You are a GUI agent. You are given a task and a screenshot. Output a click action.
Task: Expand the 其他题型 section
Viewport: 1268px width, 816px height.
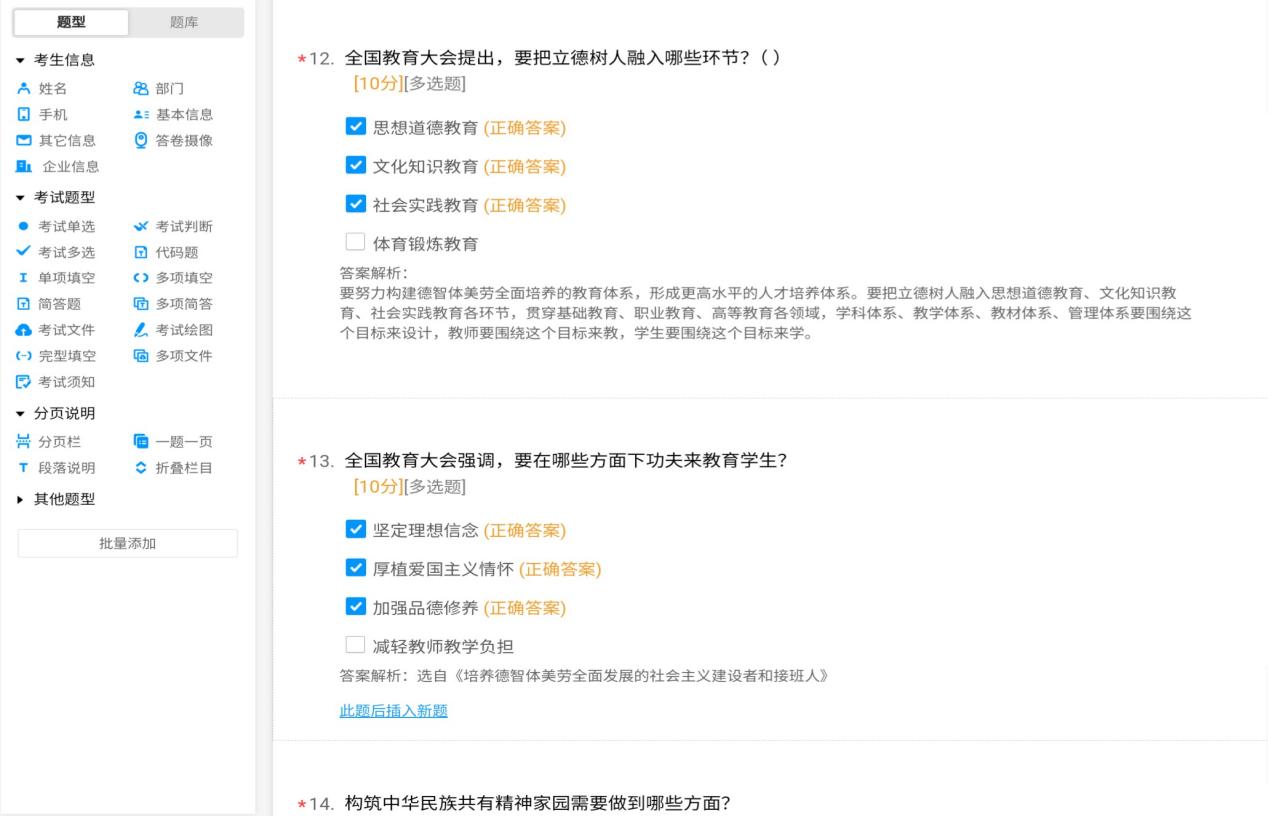coord(21,500)
